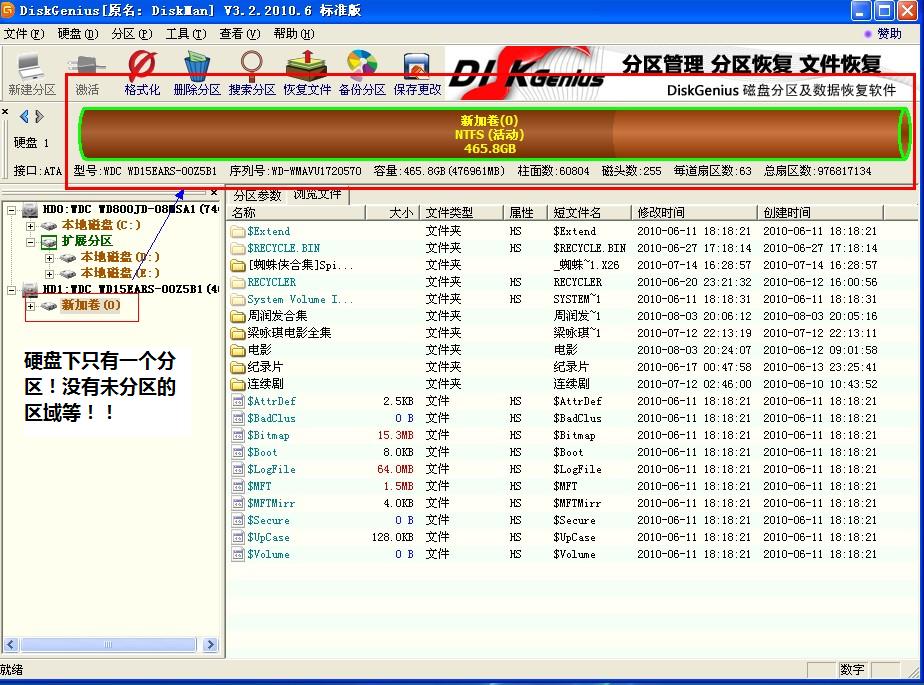924x685 pixels.
Task: Select the $Boot file name
Action: [x=262, y=452]
